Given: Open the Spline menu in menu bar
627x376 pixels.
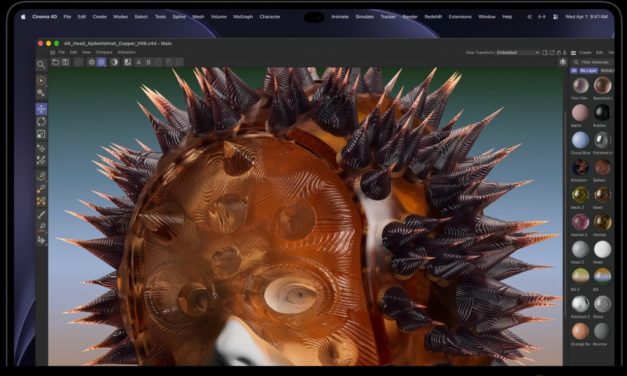Looking at the screenshot, I should [179, 17].
